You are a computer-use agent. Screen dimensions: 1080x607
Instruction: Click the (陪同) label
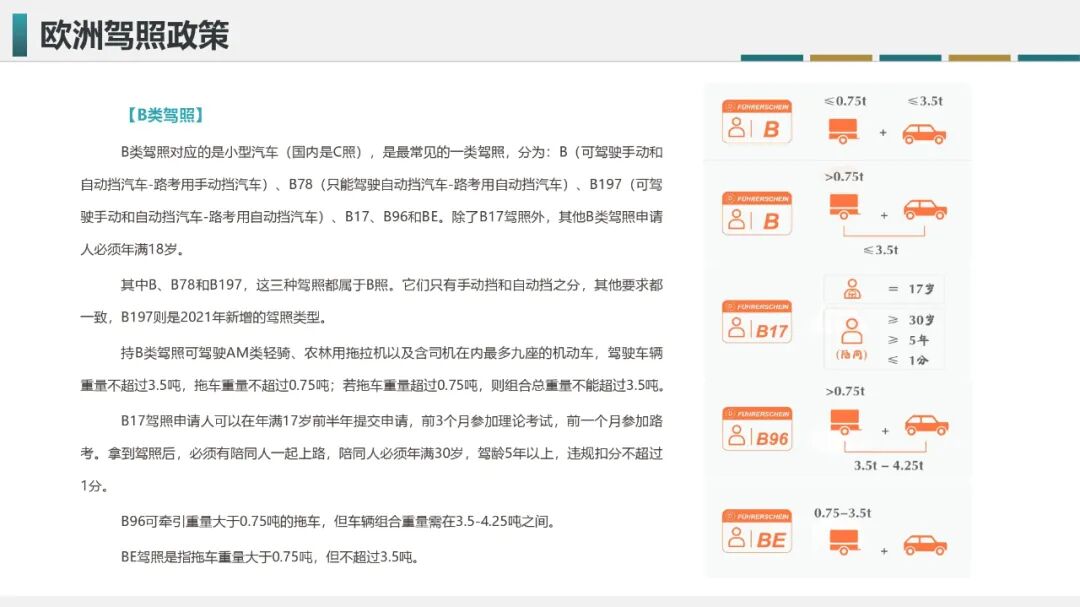851,355
